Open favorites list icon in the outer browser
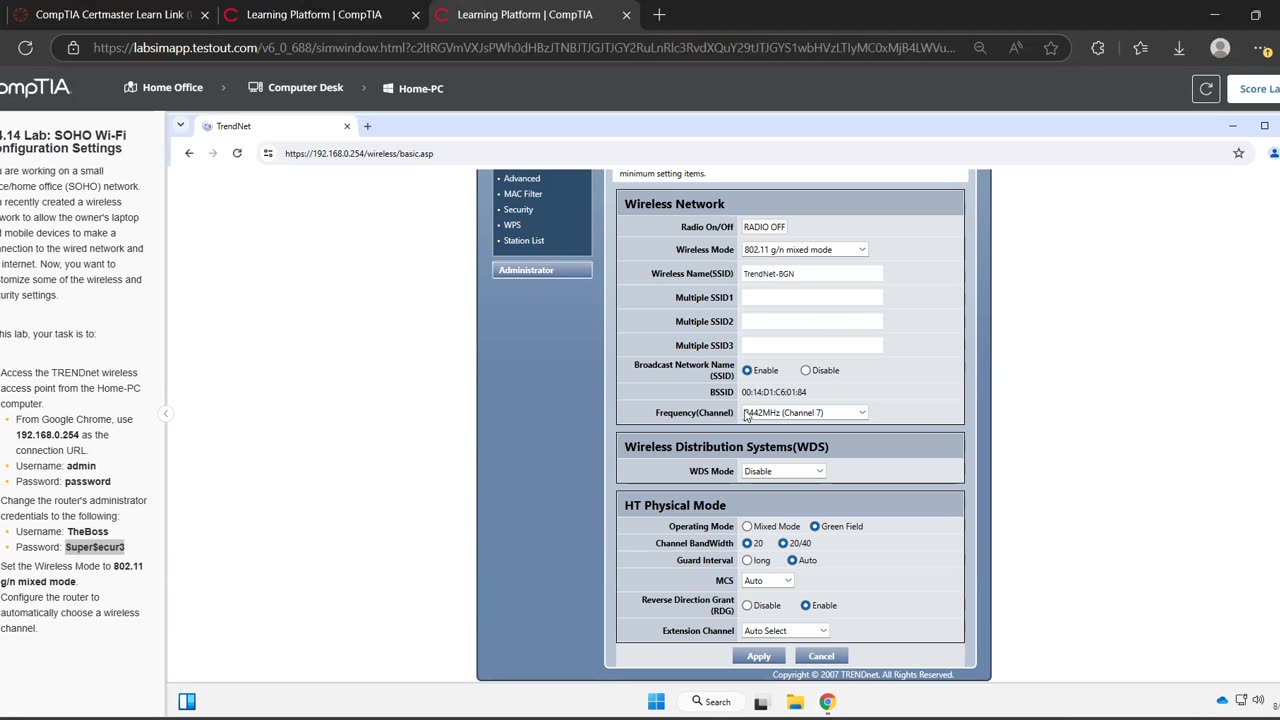Screen dimensions: 1280x720 [x=1141, y=48]
